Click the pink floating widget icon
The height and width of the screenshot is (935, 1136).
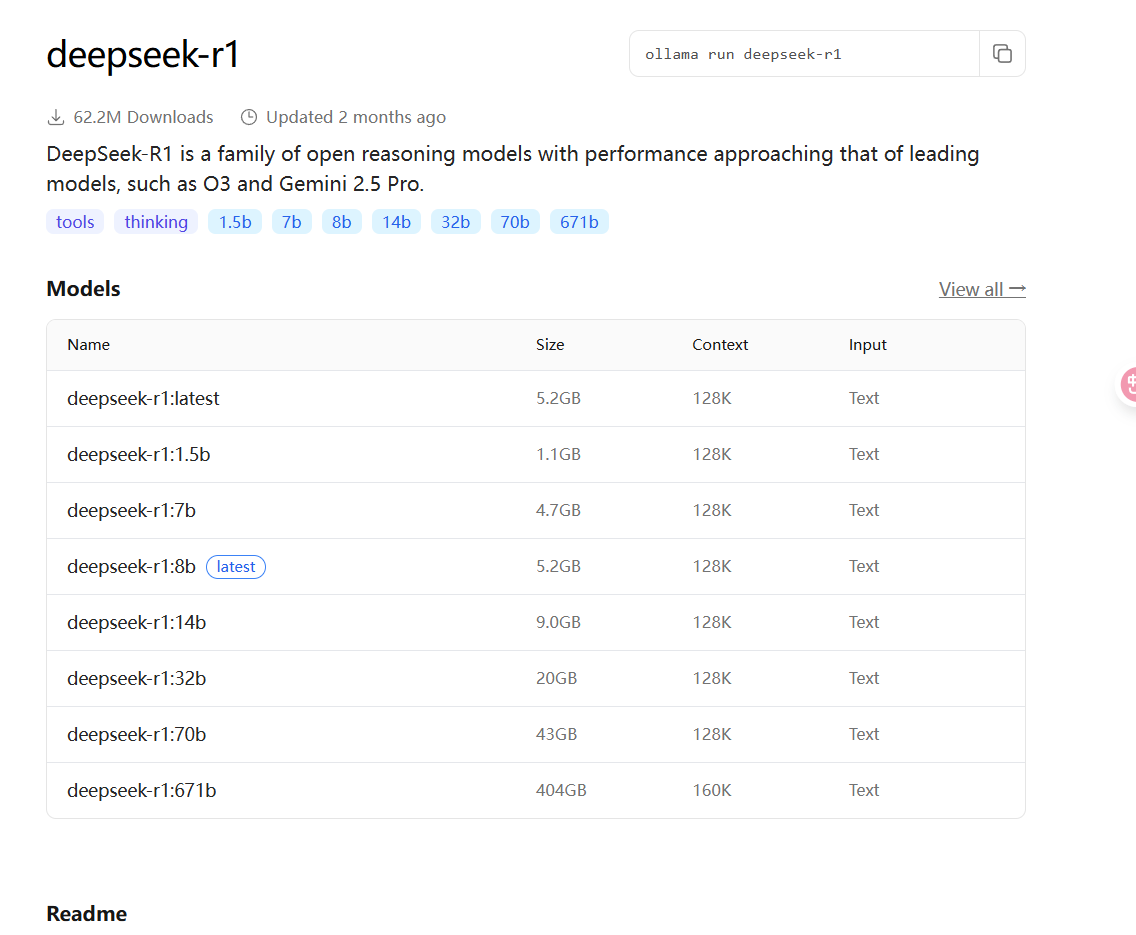[1129, 385]
